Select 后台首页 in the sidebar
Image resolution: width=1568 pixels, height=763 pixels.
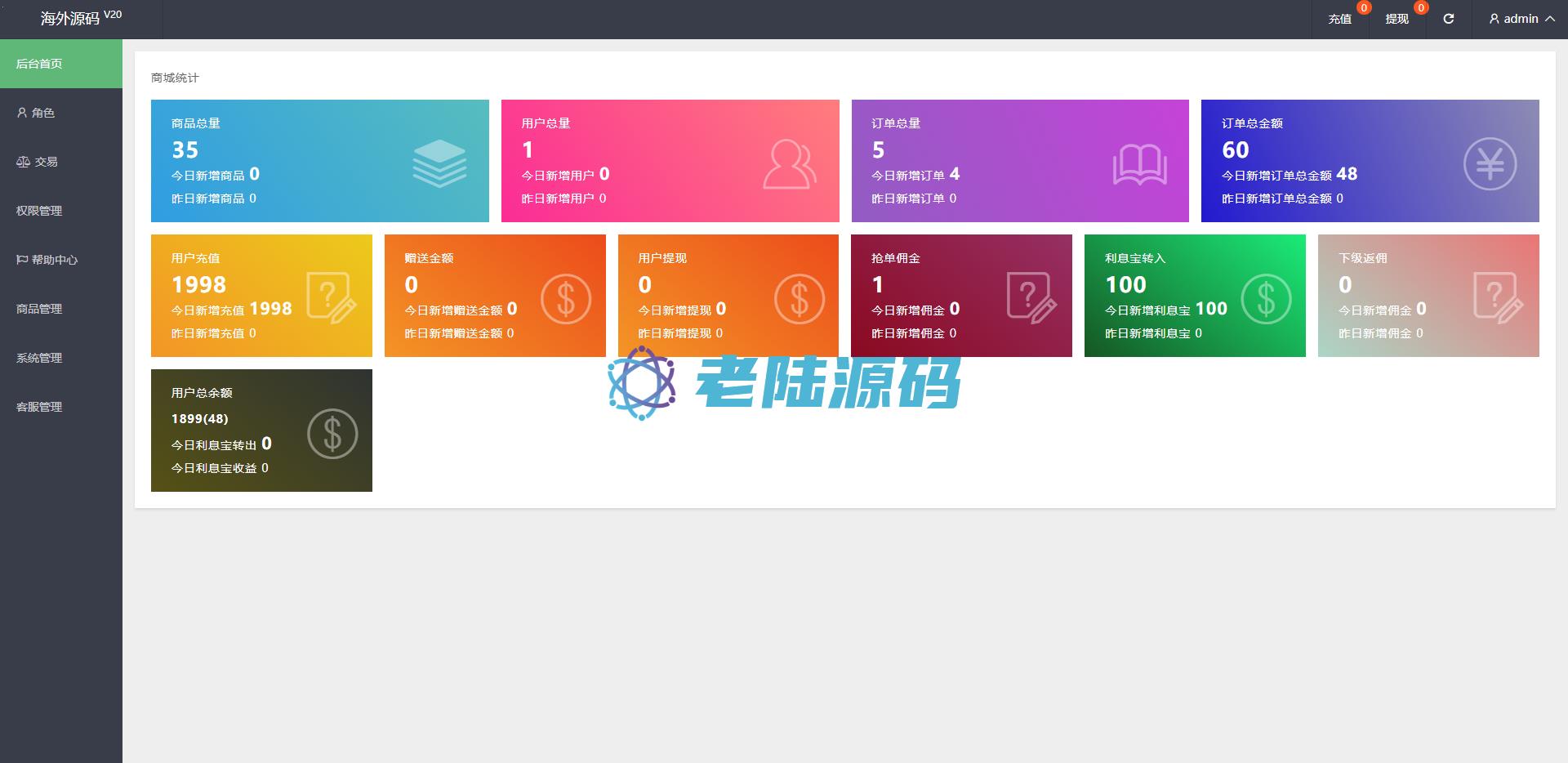39,64
